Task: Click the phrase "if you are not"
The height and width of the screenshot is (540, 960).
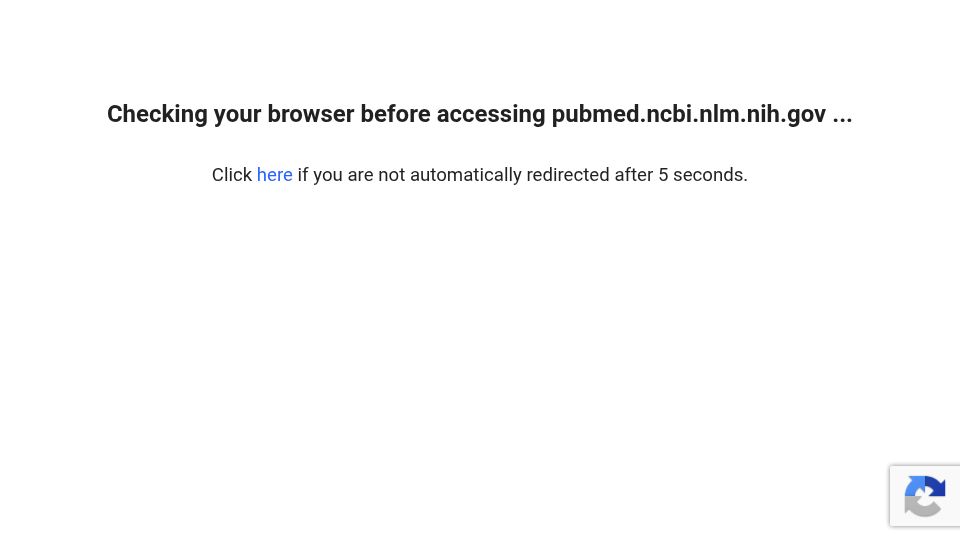Action: coord(351,175)
